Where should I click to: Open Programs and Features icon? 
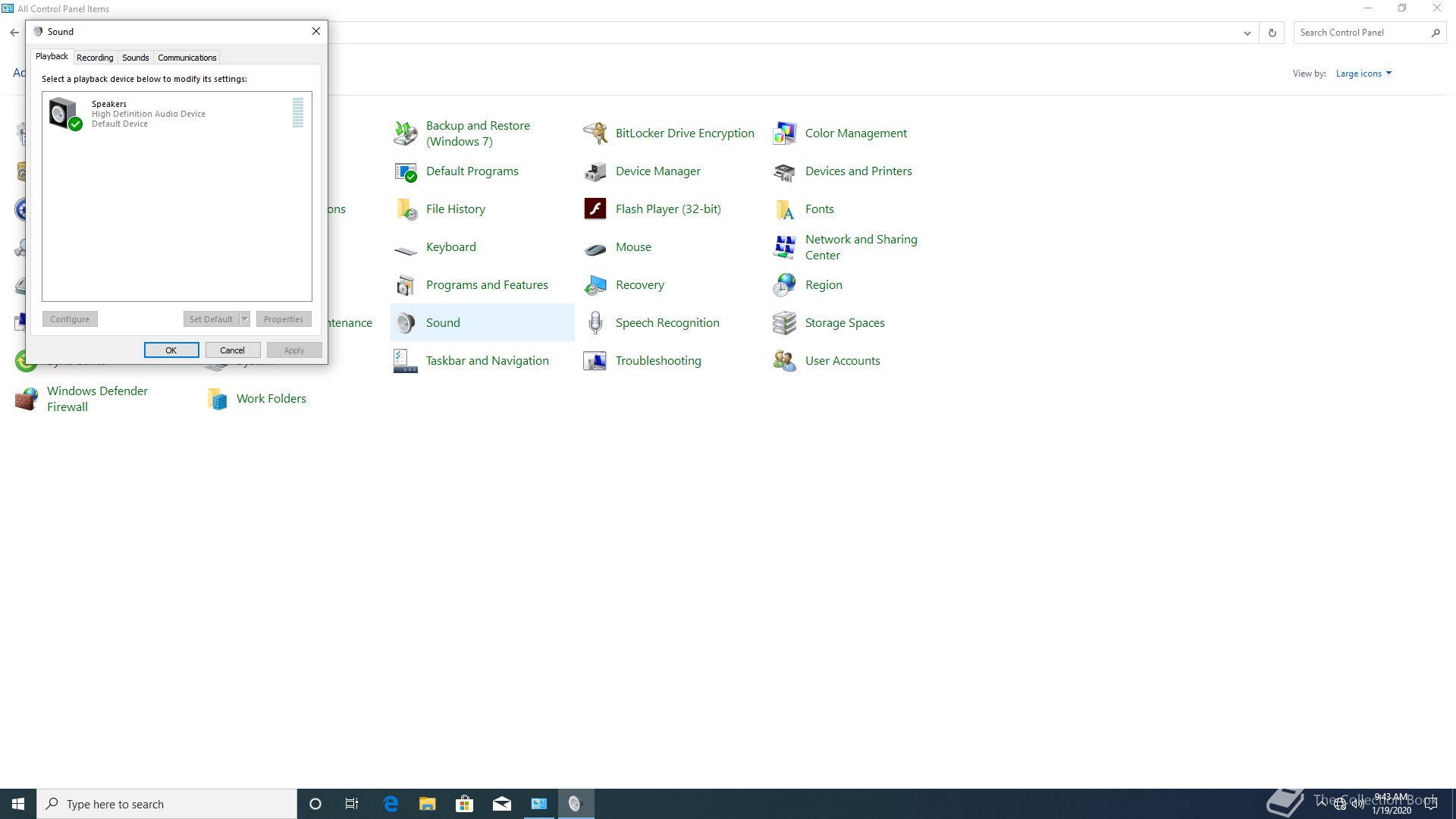click(x=406, y=285)
